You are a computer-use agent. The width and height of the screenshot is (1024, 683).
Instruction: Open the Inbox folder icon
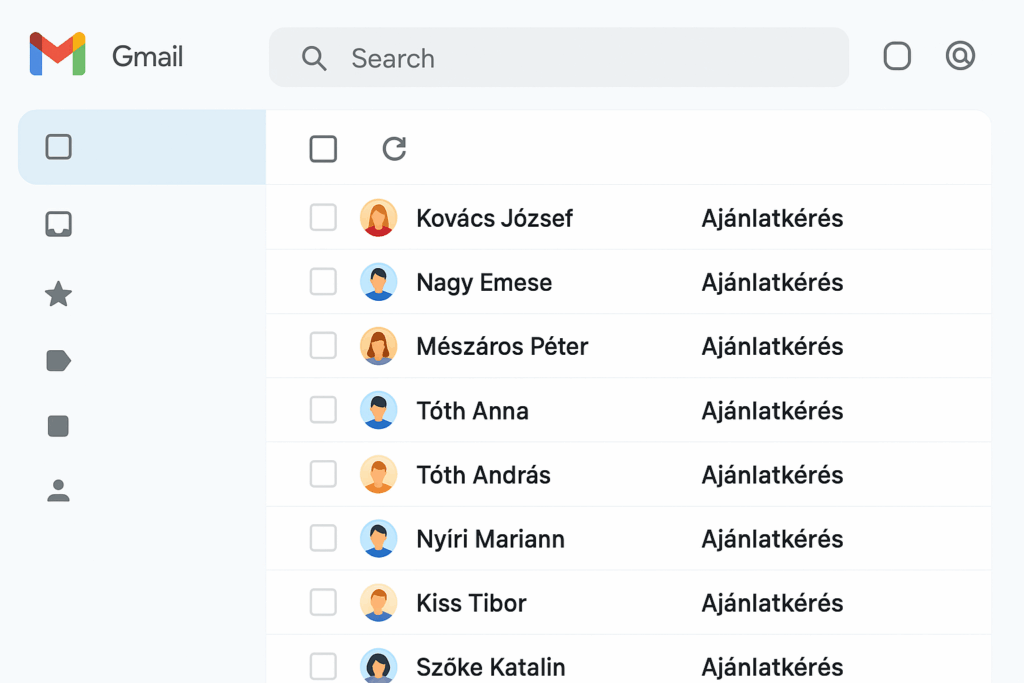[58, 224]
